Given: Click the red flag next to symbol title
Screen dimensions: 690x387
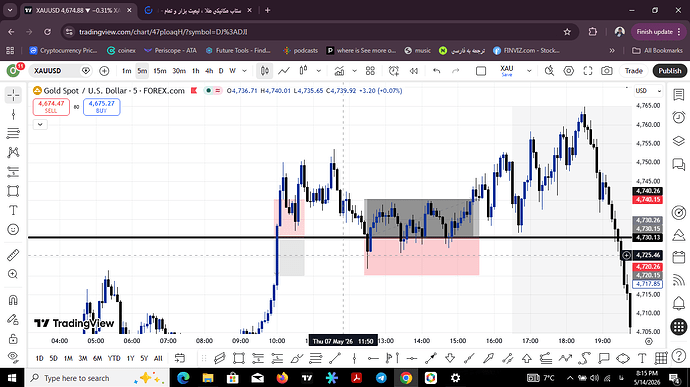Looking at the screenshot, I should [194, 91].
